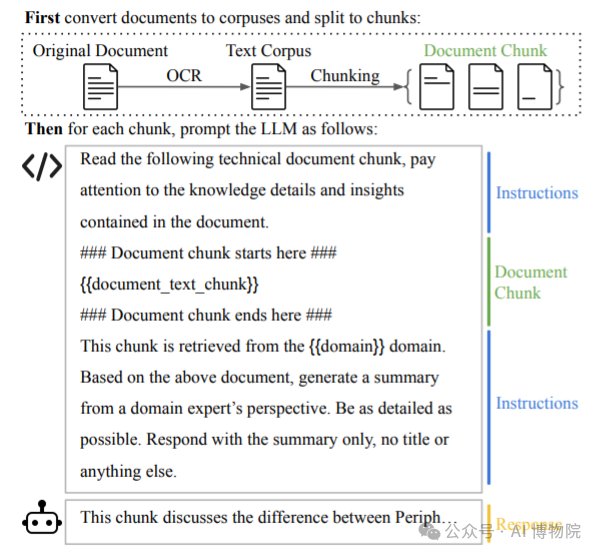Click 'Then for each chunk' heading

[201, 129]
